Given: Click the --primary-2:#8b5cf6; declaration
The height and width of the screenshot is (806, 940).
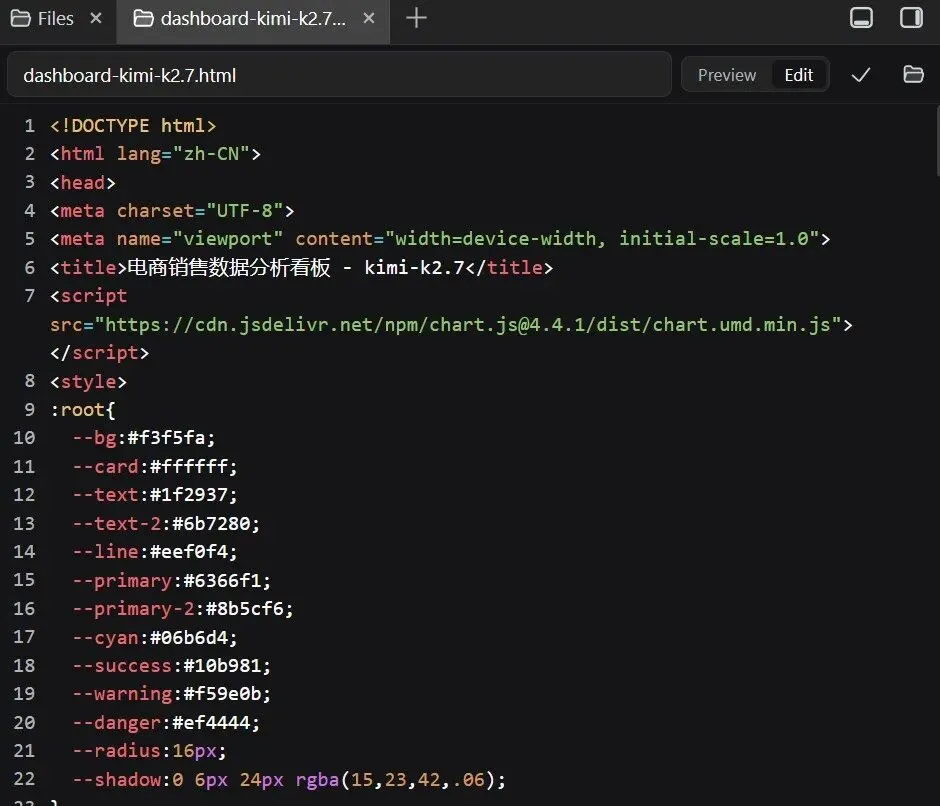Looking at the screenshot, I should (183, 609).
